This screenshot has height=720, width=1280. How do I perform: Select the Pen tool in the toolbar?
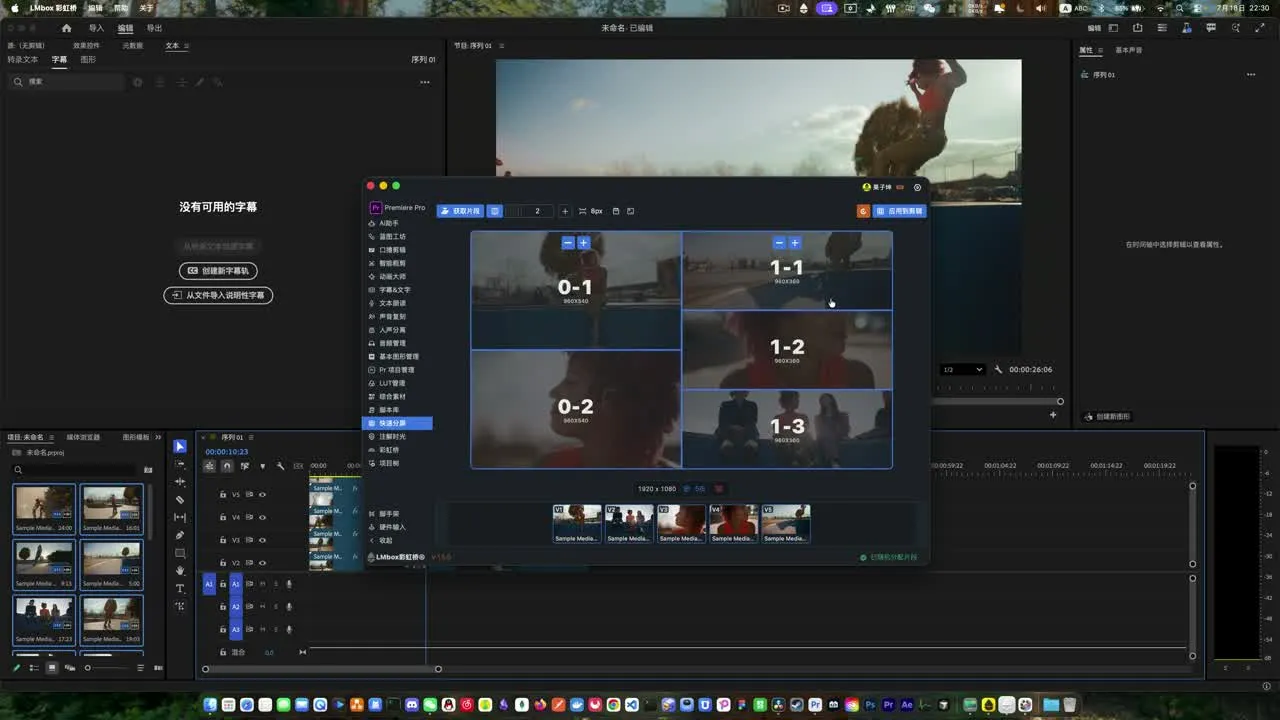[180, 535]
